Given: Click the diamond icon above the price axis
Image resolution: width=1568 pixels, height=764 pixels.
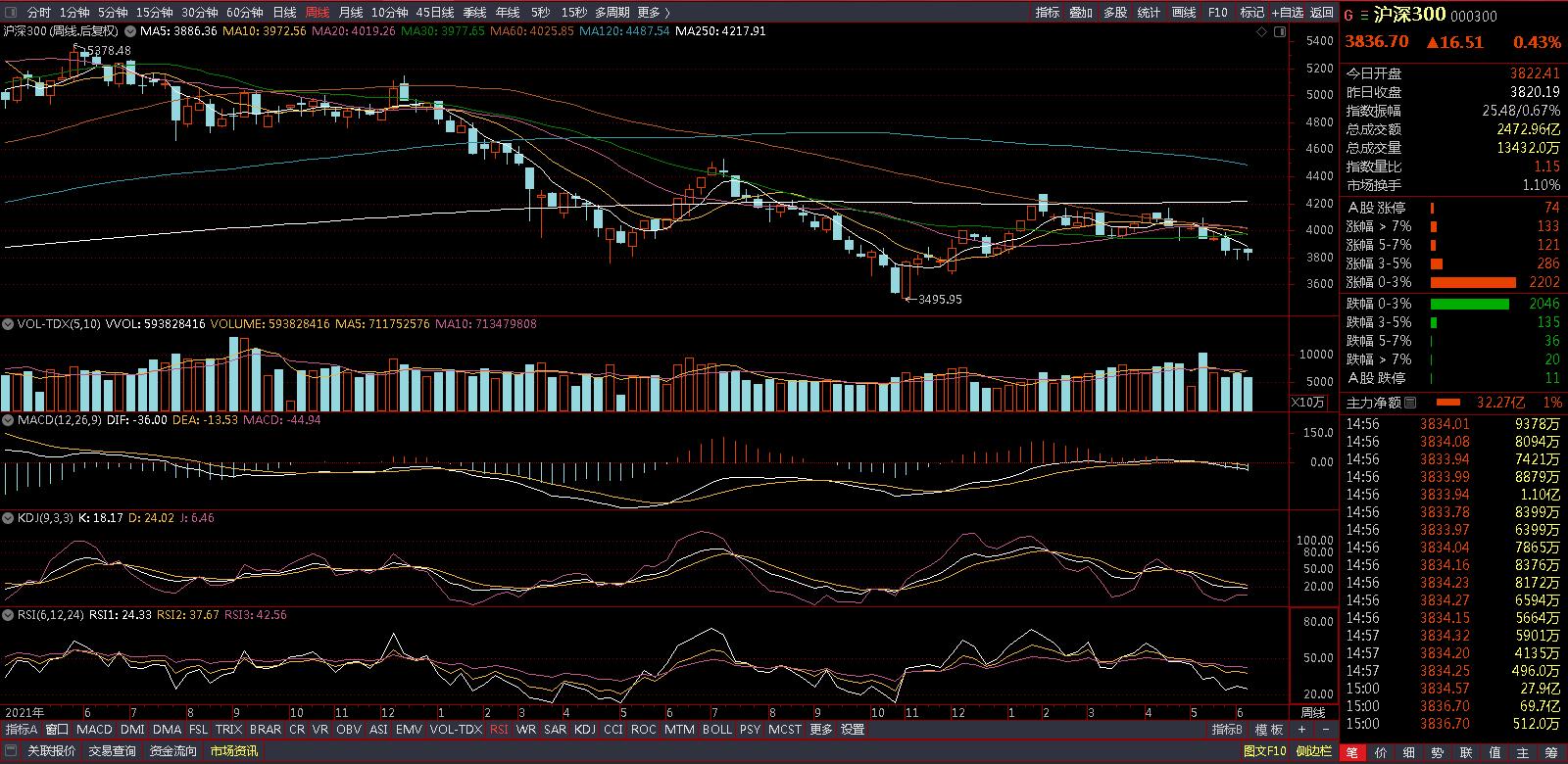Looking at the screenshot, I should 1262,32.
